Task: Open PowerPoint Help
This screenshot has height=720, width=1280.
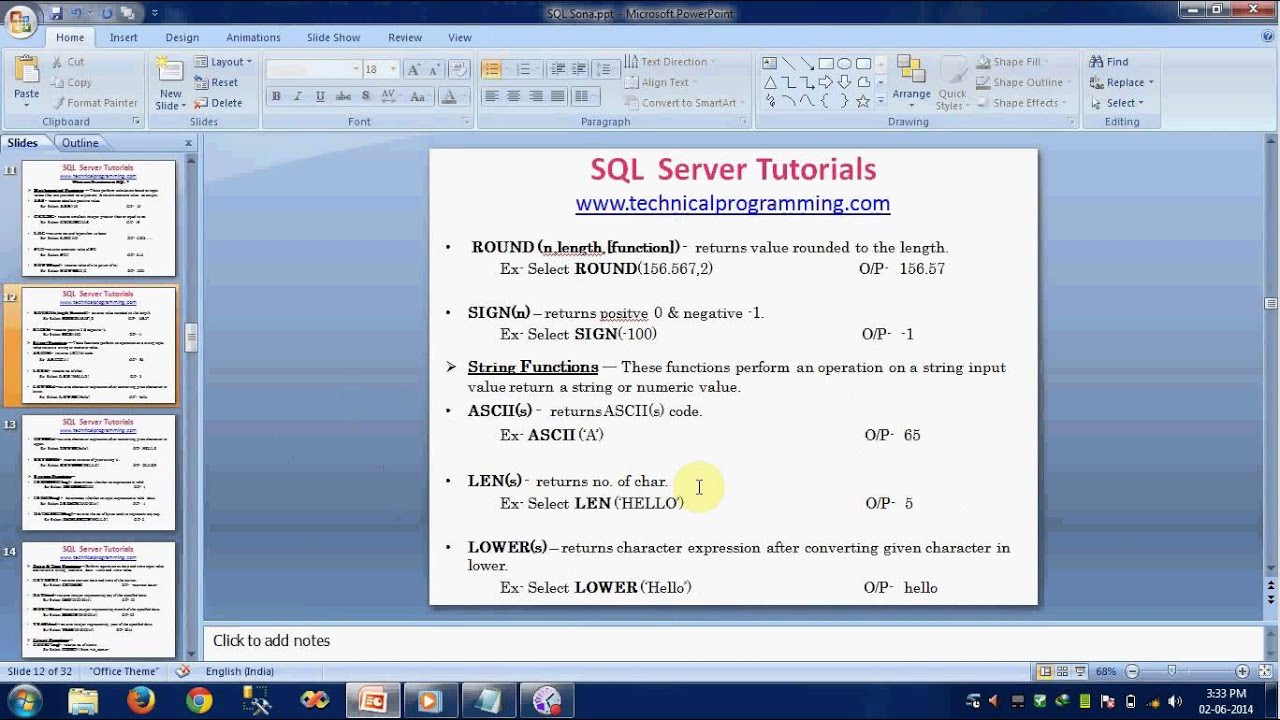Action: [1268, 37]
